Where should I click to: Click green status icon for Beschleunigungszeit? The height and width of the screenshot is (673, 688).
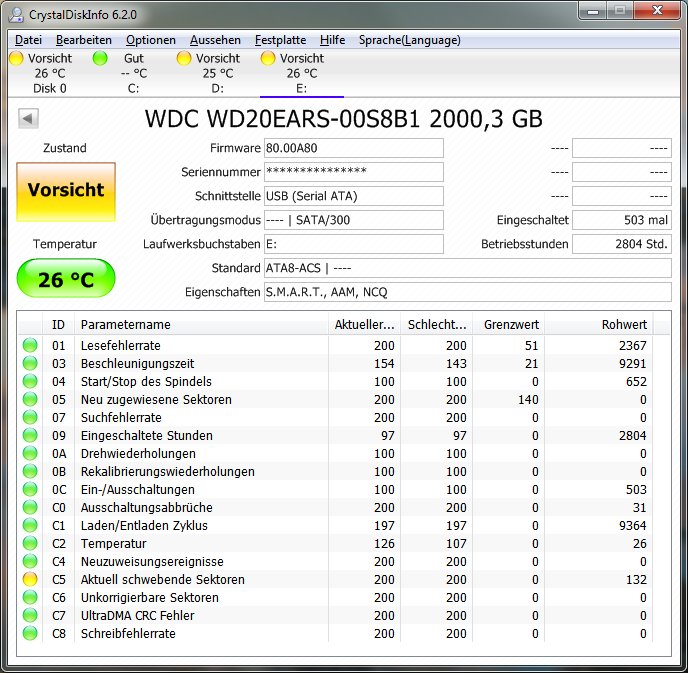click(30, 363)
